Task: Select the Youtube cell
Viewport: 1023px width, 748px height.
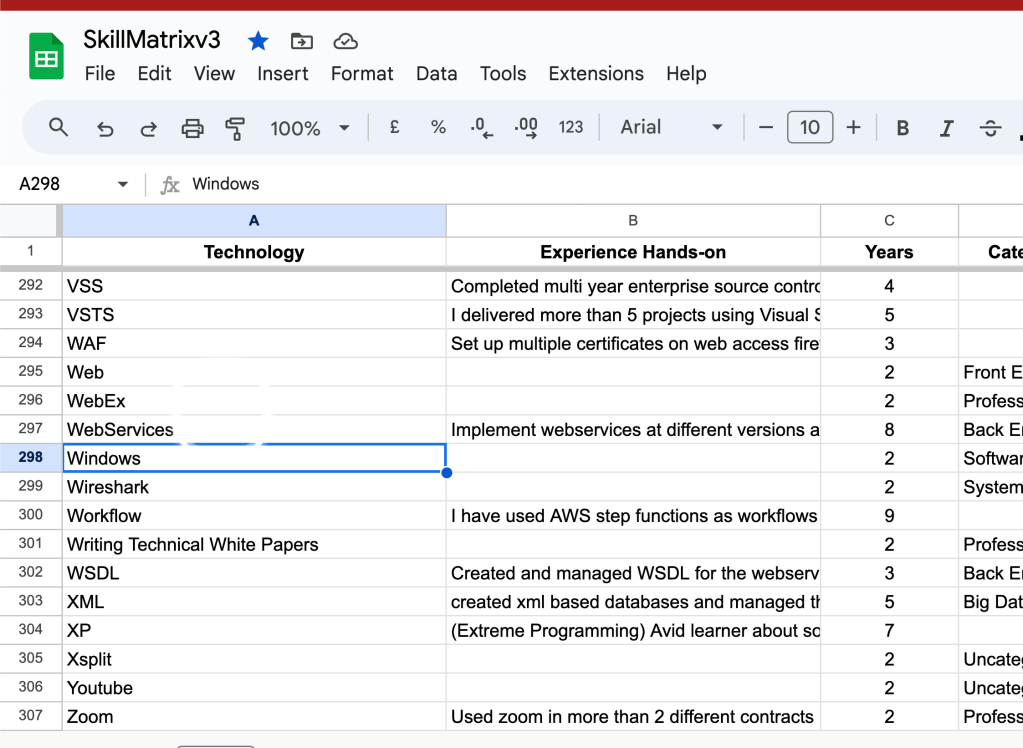Action: click(x=254, y=688)
